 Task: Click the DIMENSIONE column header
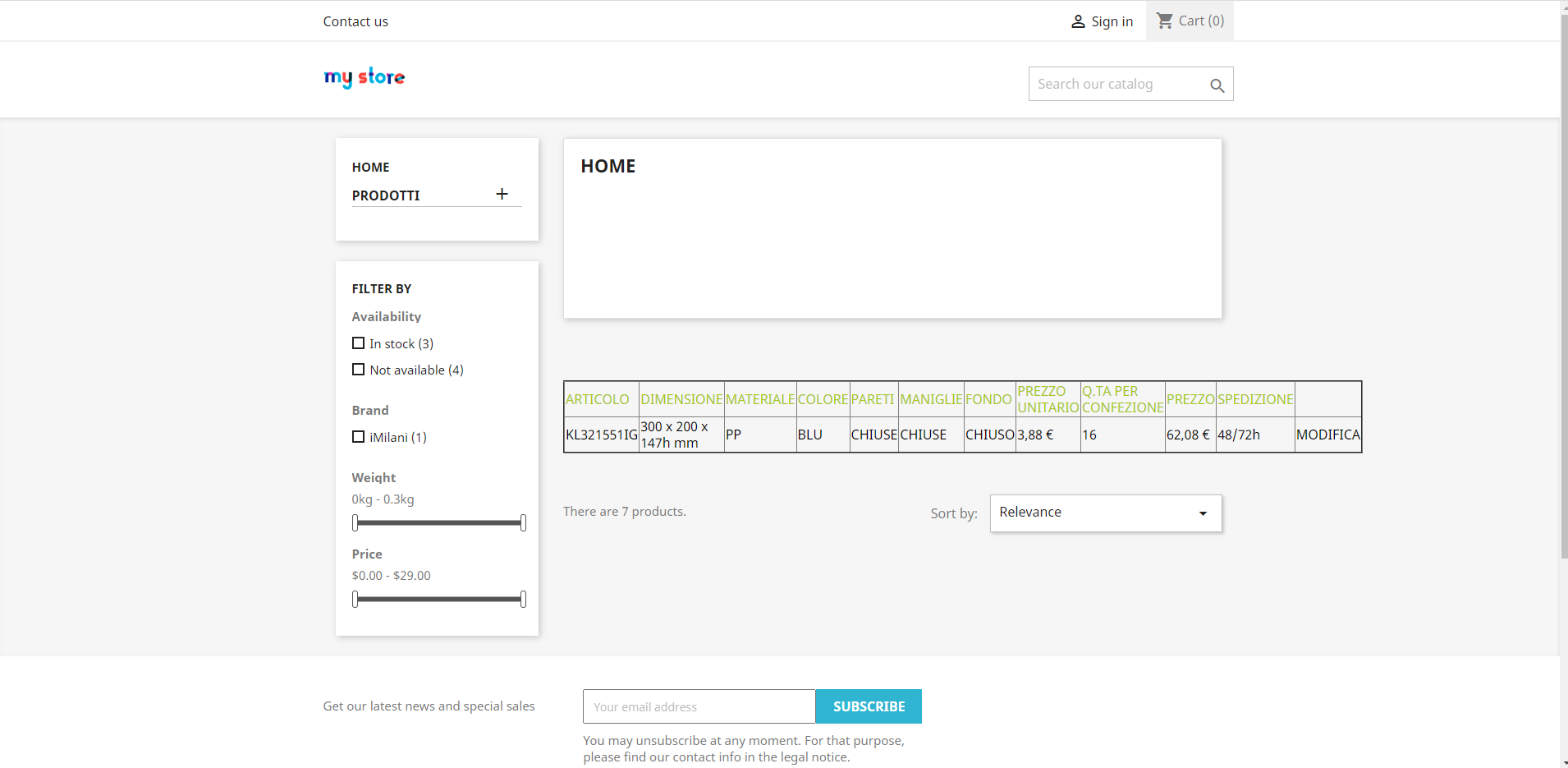point(681,399)
